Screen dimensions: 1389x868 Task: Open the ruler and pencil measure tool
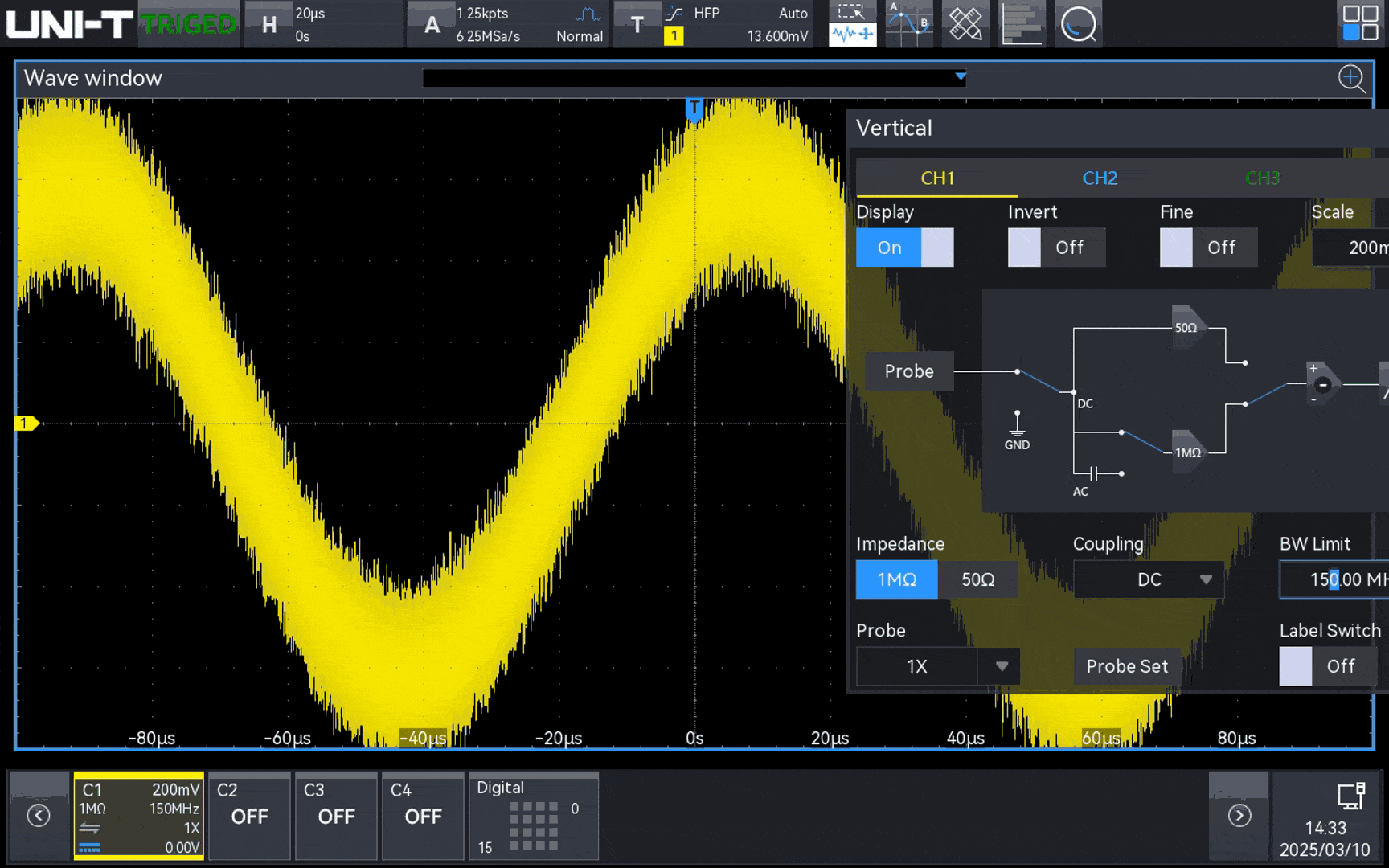[965, 24]
